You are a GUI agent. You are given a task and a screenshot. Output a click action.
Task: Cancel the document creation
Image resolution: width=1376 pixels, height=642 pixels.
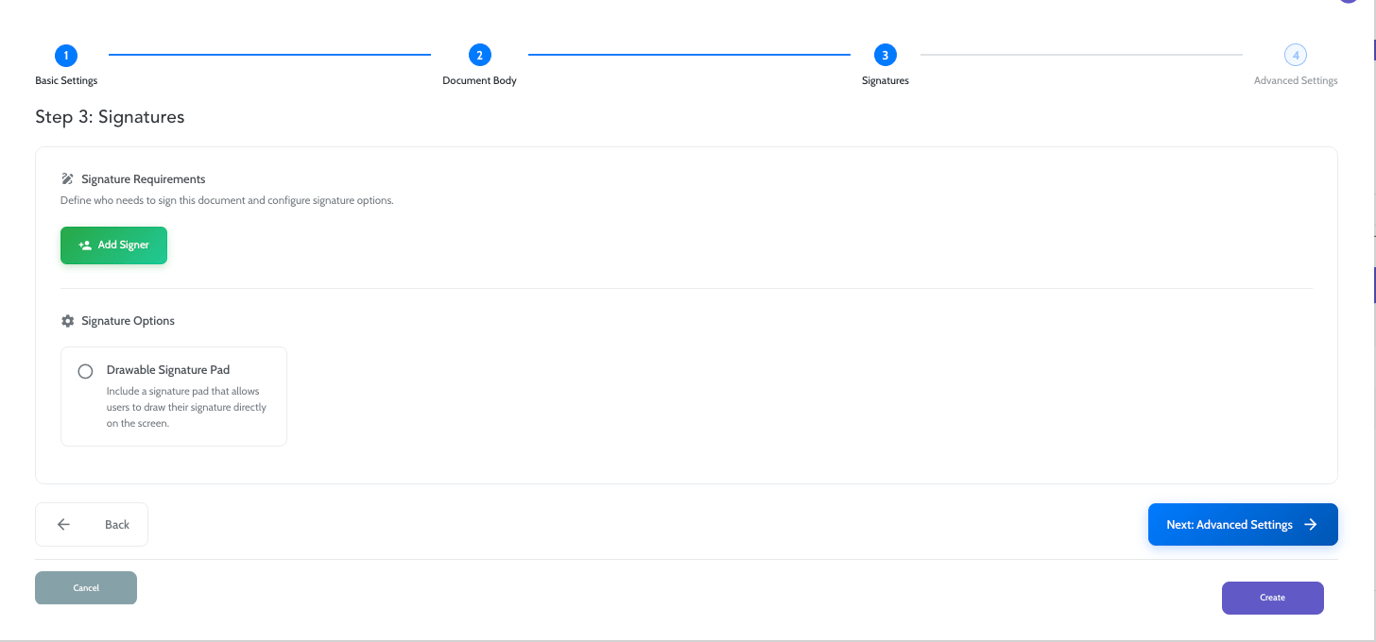[x=86, y=587]
